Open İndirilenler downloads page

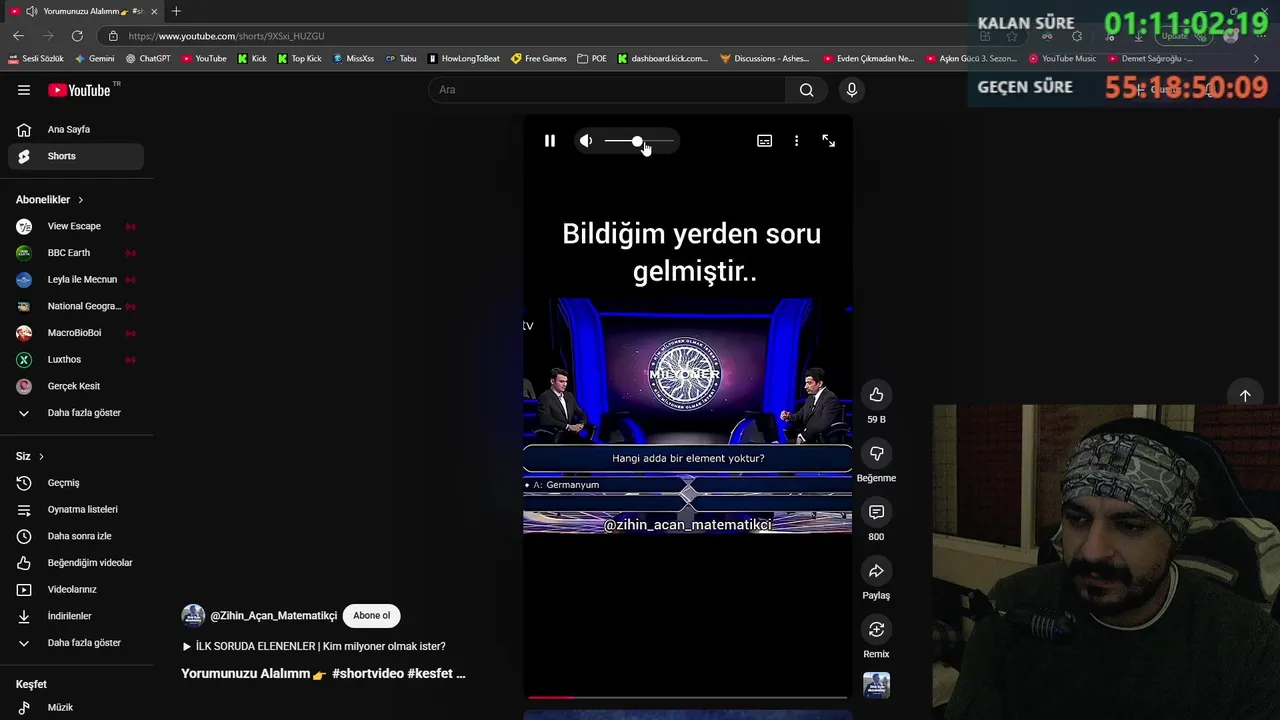coord(76,616)
